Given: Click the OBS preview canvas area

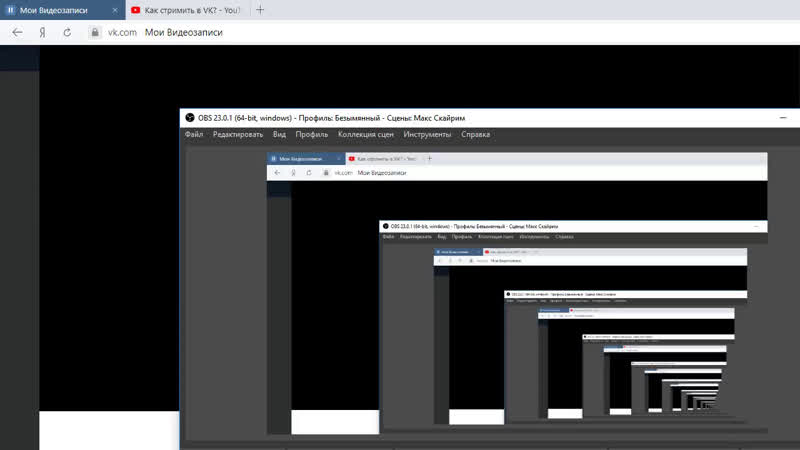Looking at the screenshot, I should click(x=517, y=293).
